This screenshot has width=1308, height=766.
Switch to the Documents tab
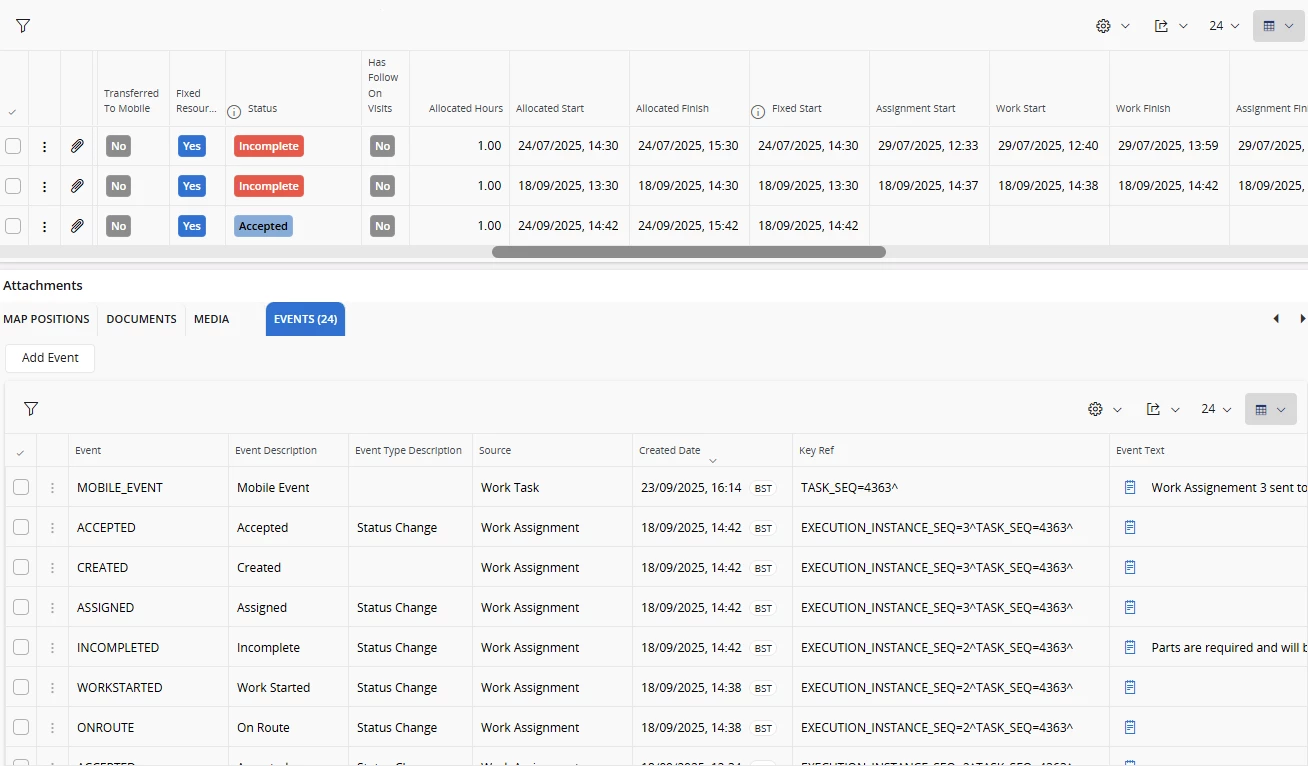click(141, 319)
